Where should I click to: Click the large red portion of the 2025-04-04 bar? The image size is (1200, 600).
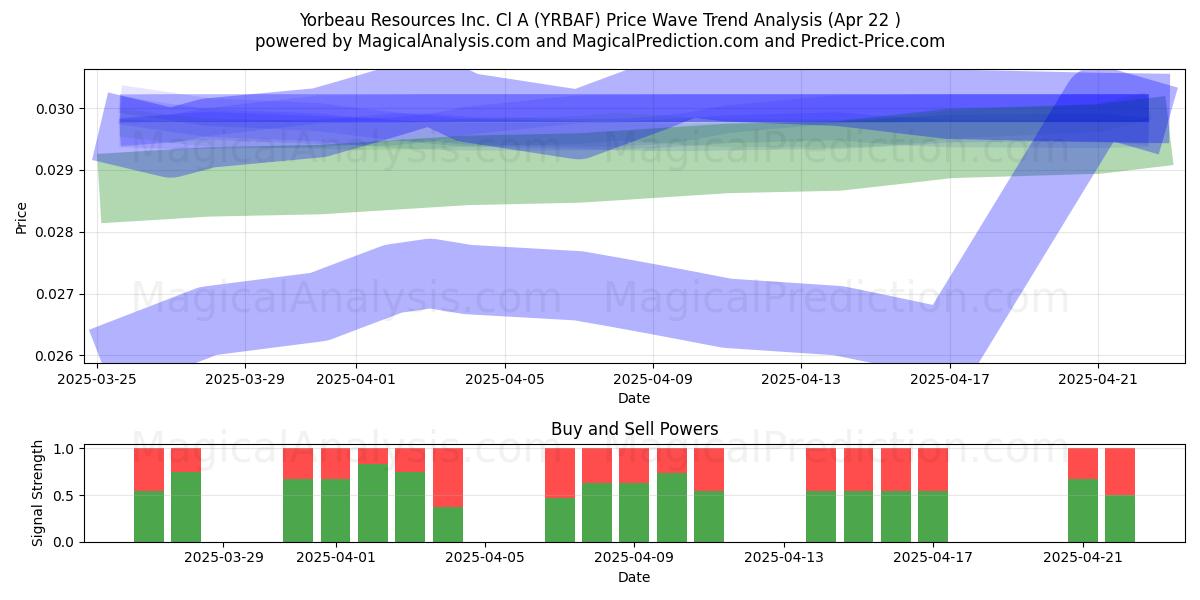(448, 478)
